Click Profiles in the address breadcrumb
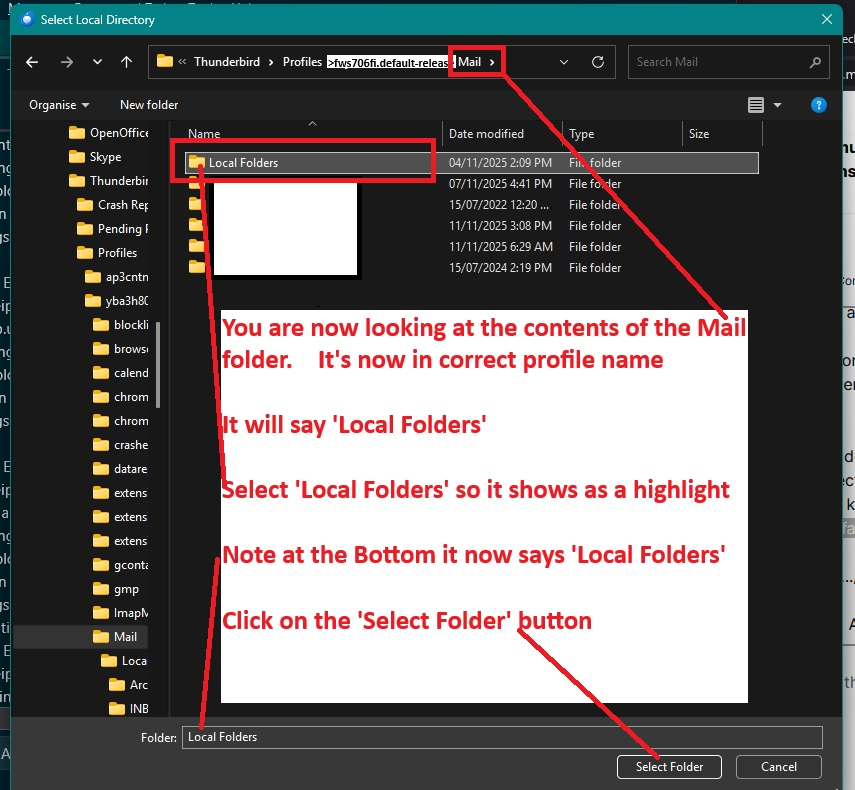 point(302,62)
